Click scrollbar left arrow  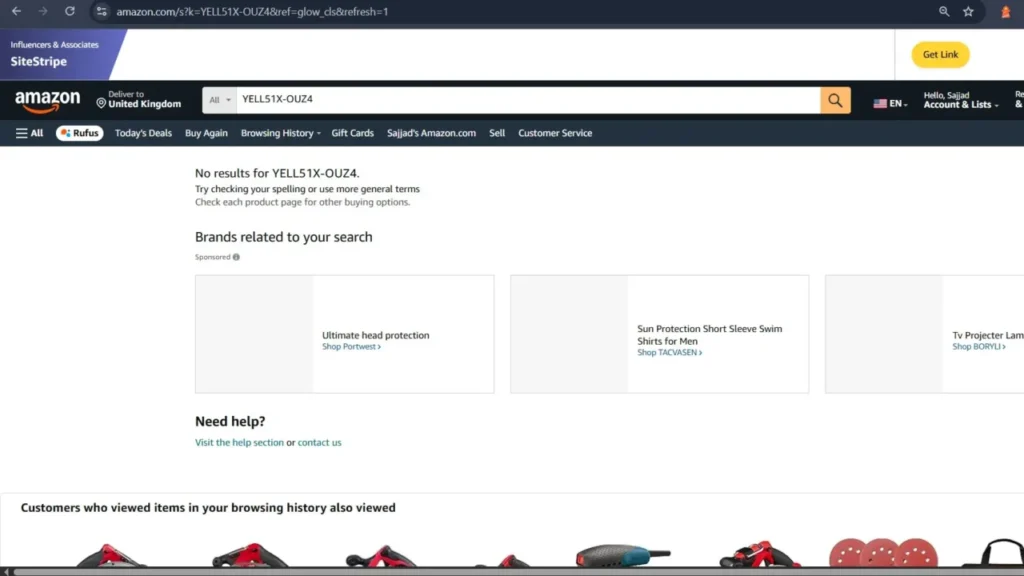click(6, 572)
